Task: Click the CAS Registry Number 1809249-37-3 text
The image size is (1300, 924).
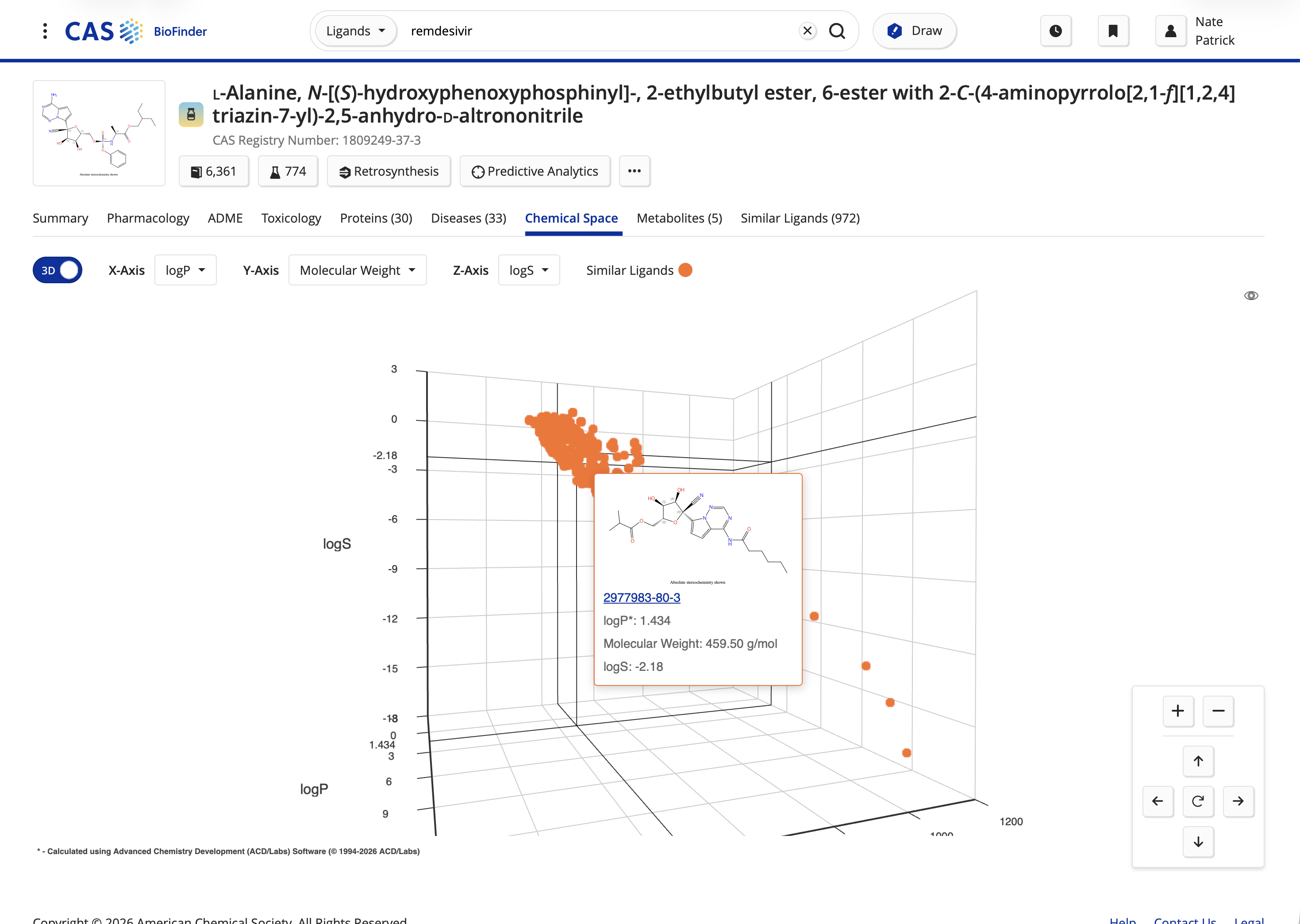Action: [316, 140]
